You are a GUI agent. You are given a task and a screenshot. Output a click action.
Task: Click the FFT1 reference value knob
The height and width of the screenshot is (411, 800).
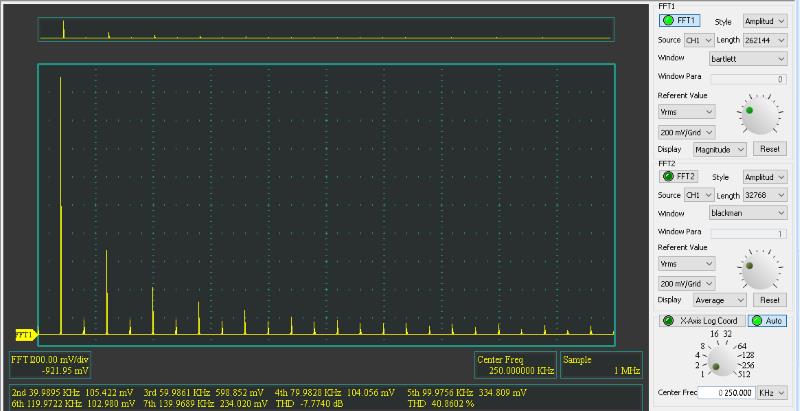(x=759, y=116)
